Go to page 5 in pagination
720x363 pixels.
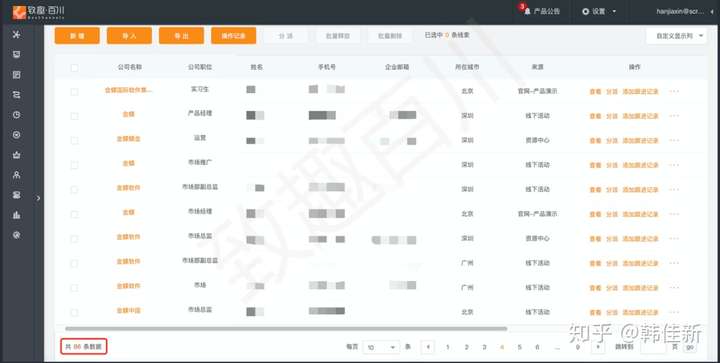pos(519,347)
